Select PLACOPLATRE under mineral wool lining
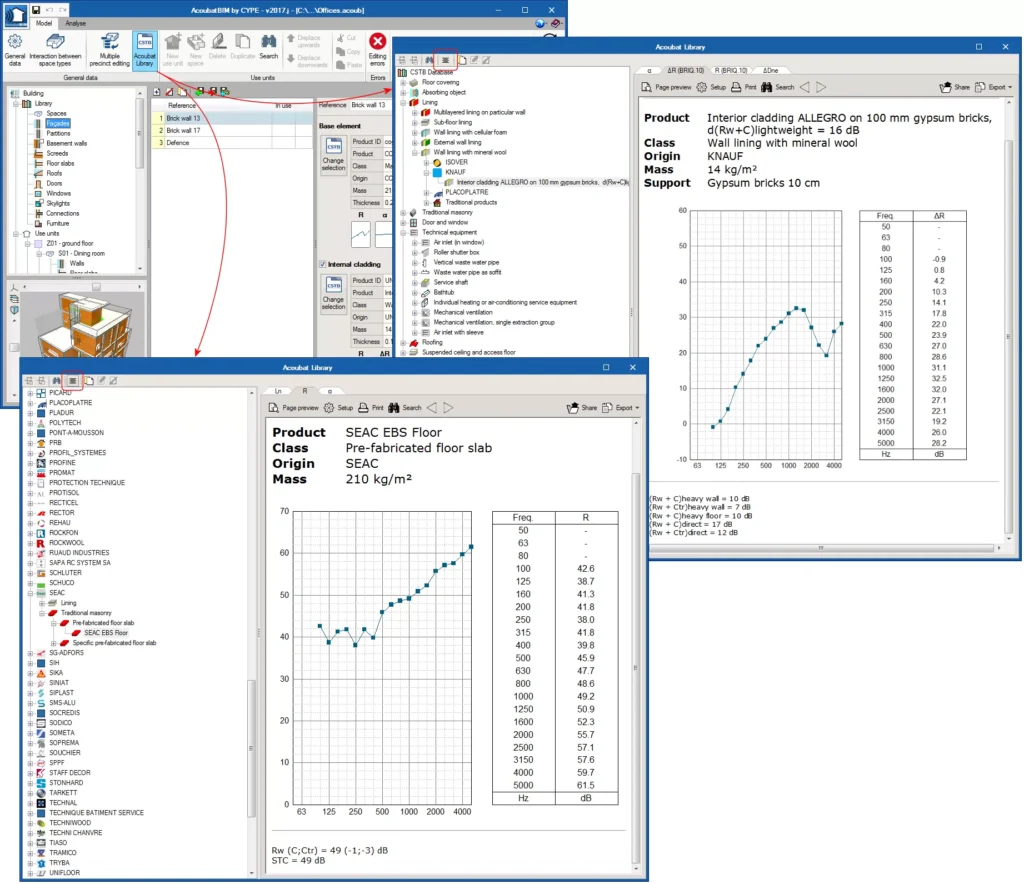 (466, 193)
